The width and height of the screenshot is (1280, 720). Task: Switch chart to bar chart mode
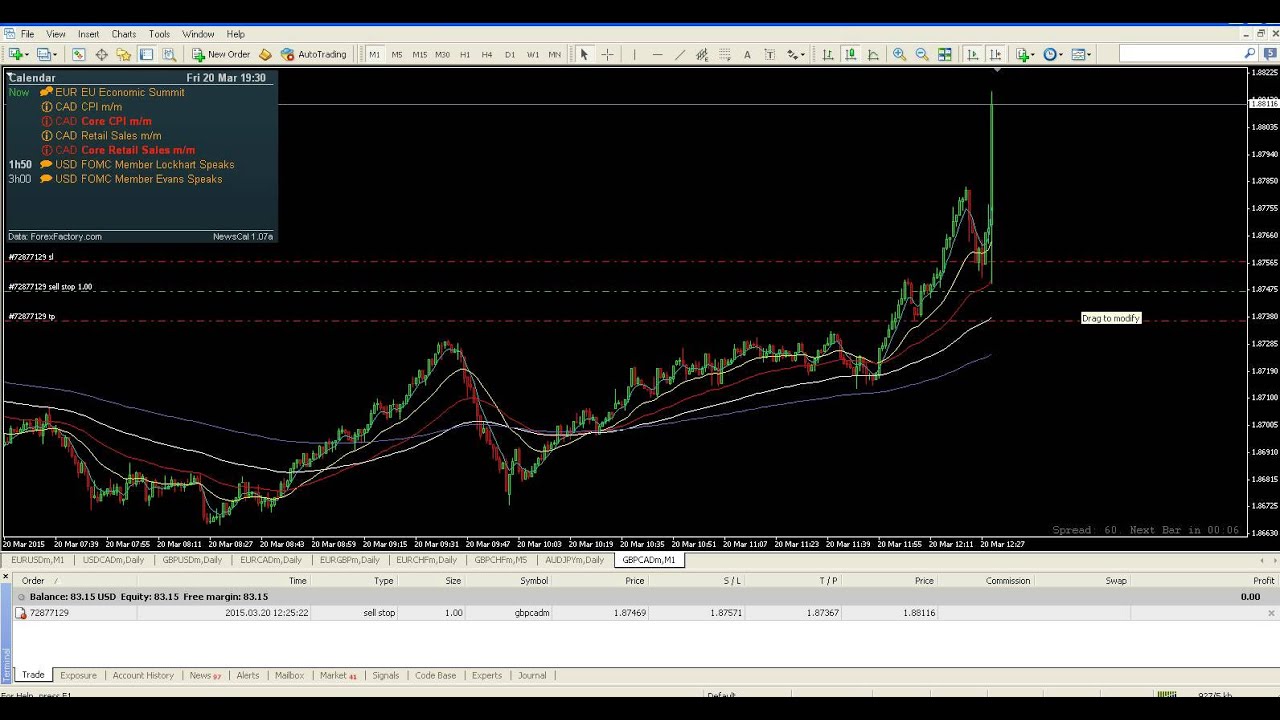pyautogui.click(x=827, y=54)
